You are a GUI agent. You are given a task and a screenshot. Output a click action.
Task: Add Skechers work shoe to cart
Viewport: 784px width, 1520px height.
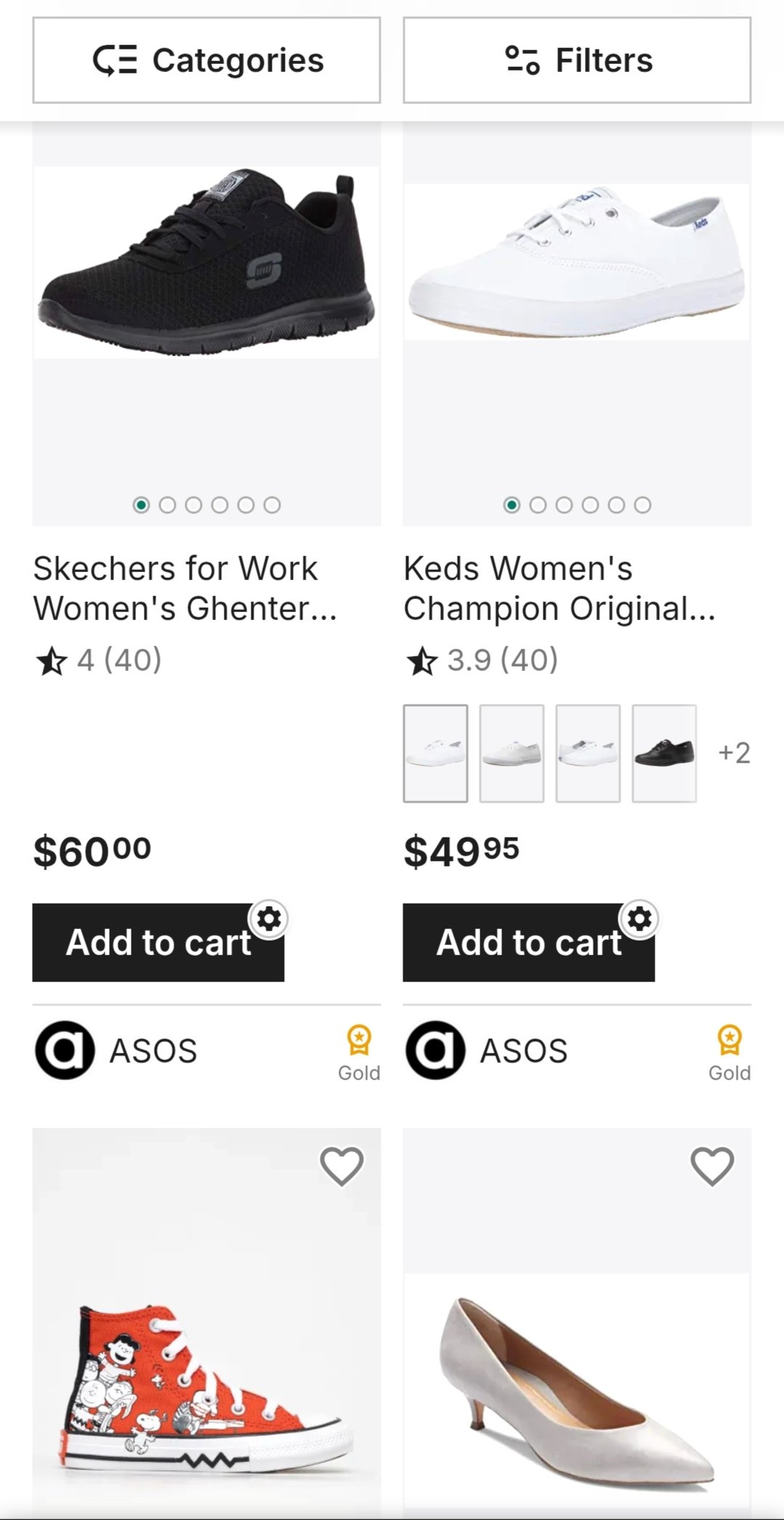coord(158,943)
